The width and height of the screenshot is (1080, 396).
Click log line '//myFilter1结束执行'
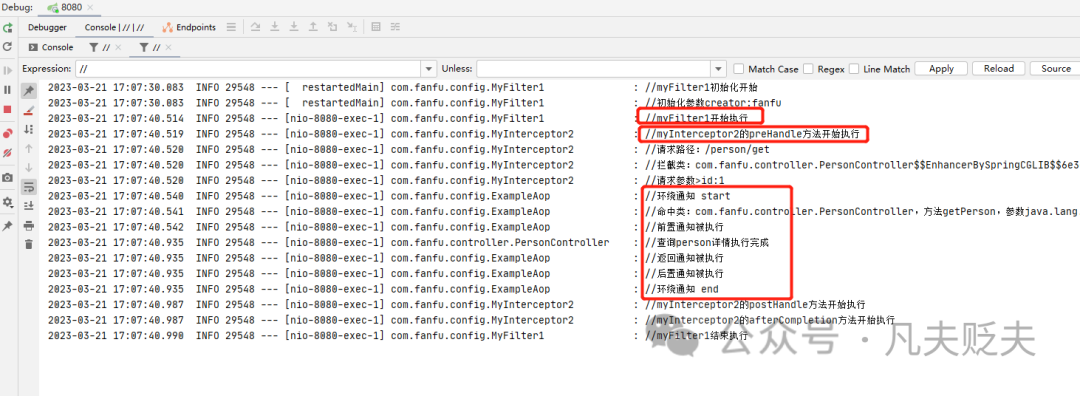click(696, 335)
